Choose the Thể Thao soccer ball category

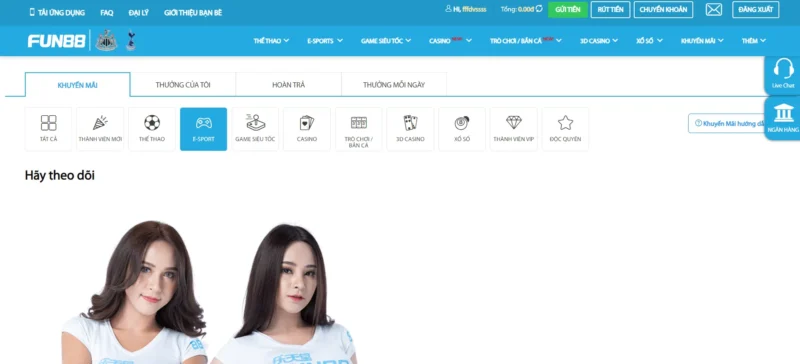[152, 129]
